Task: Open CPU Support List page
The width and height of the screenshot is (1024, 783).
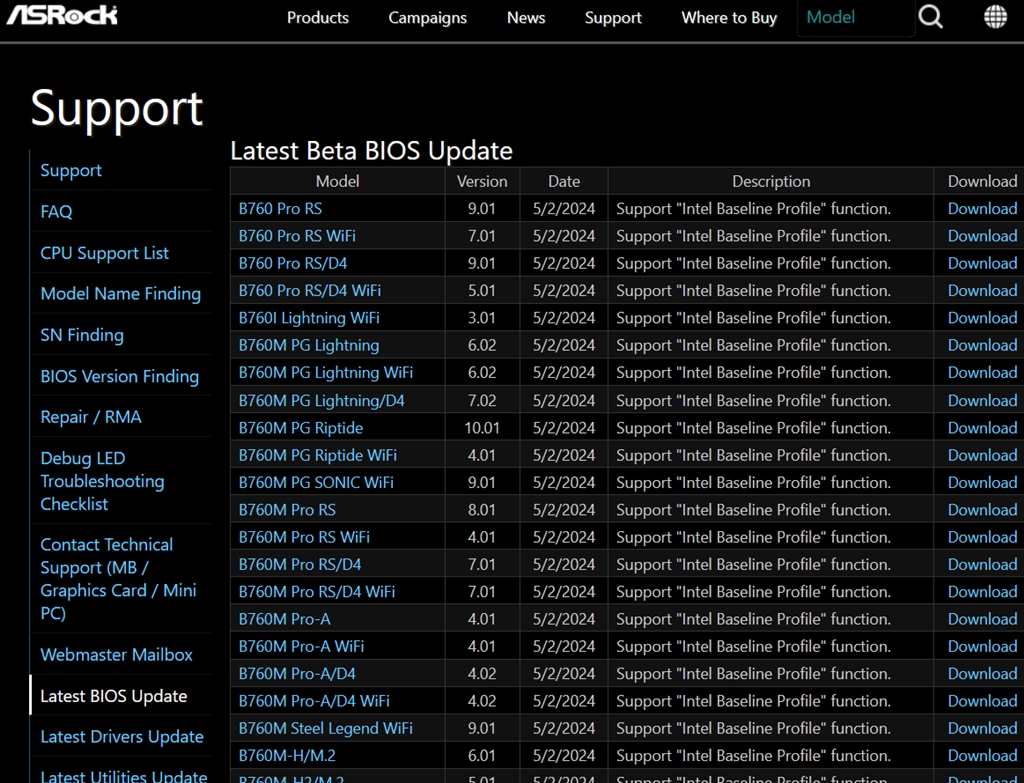Action: pos(104,253)
